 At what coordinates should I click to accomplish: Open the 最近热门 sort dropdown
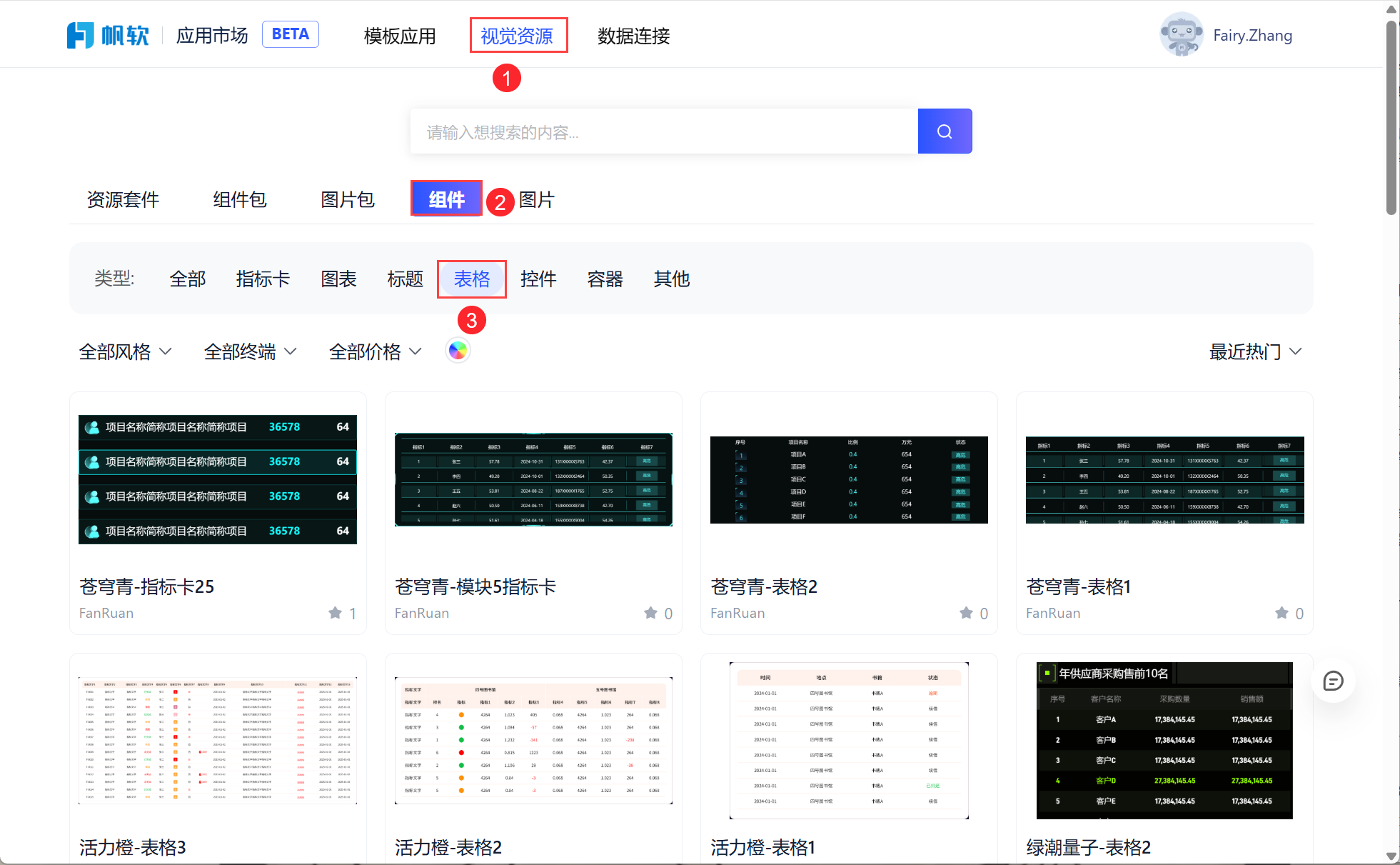click(1254, 351)
